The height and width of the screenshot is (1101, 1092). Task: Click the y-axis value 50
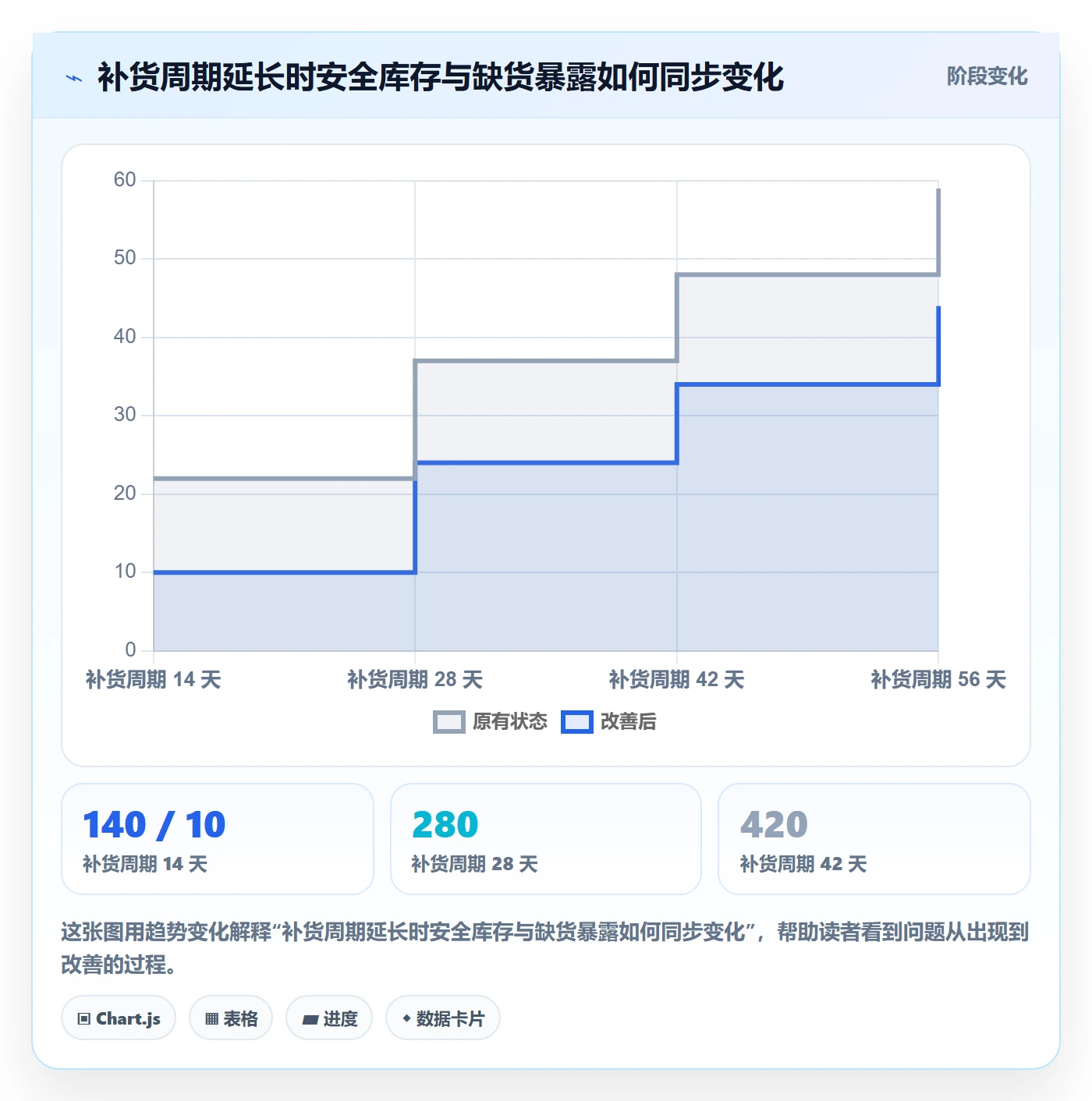click(125, 258)
